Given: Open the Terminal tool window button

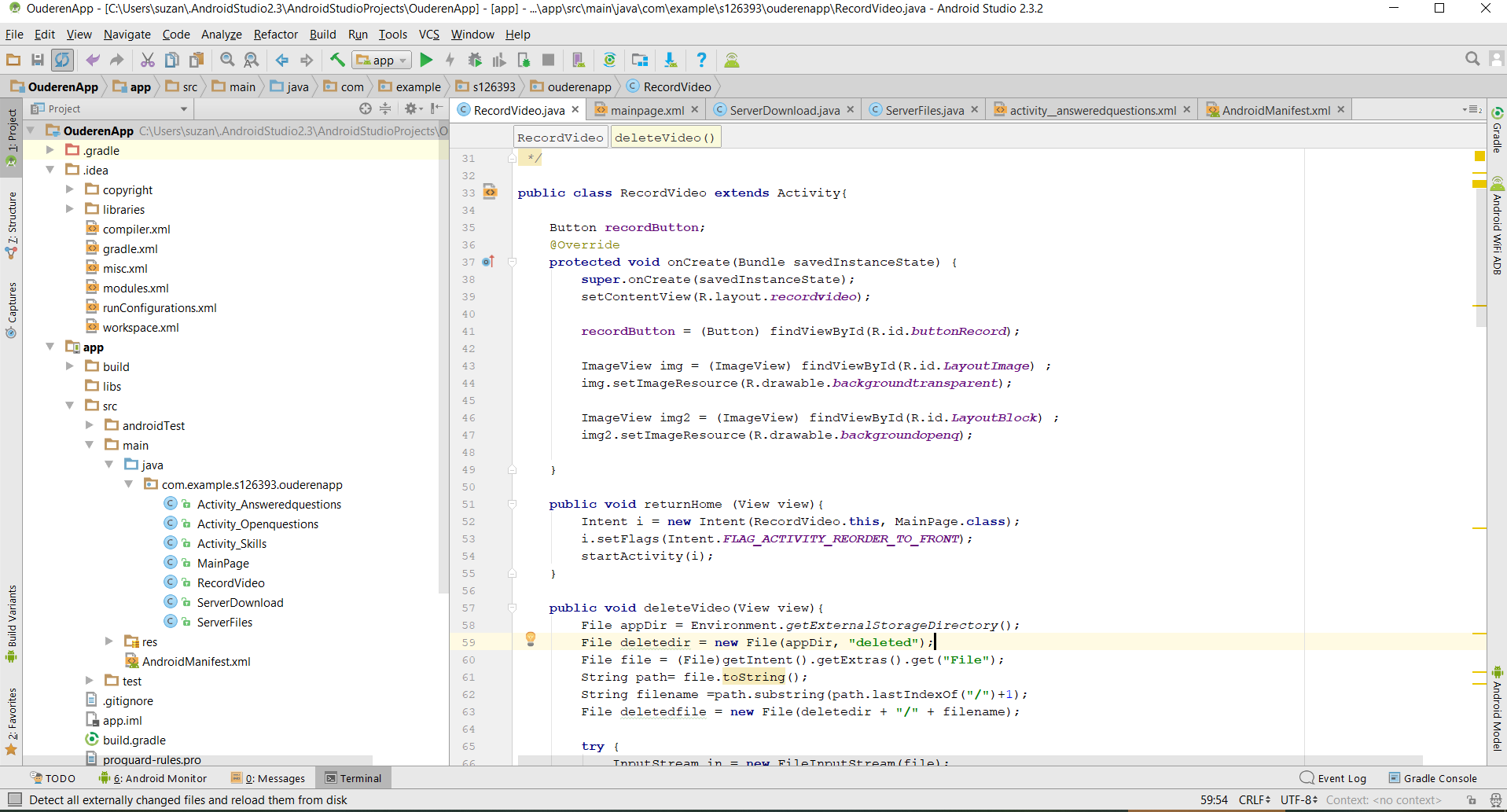Looking at the screenshot, I should click(x=353, y=778).
